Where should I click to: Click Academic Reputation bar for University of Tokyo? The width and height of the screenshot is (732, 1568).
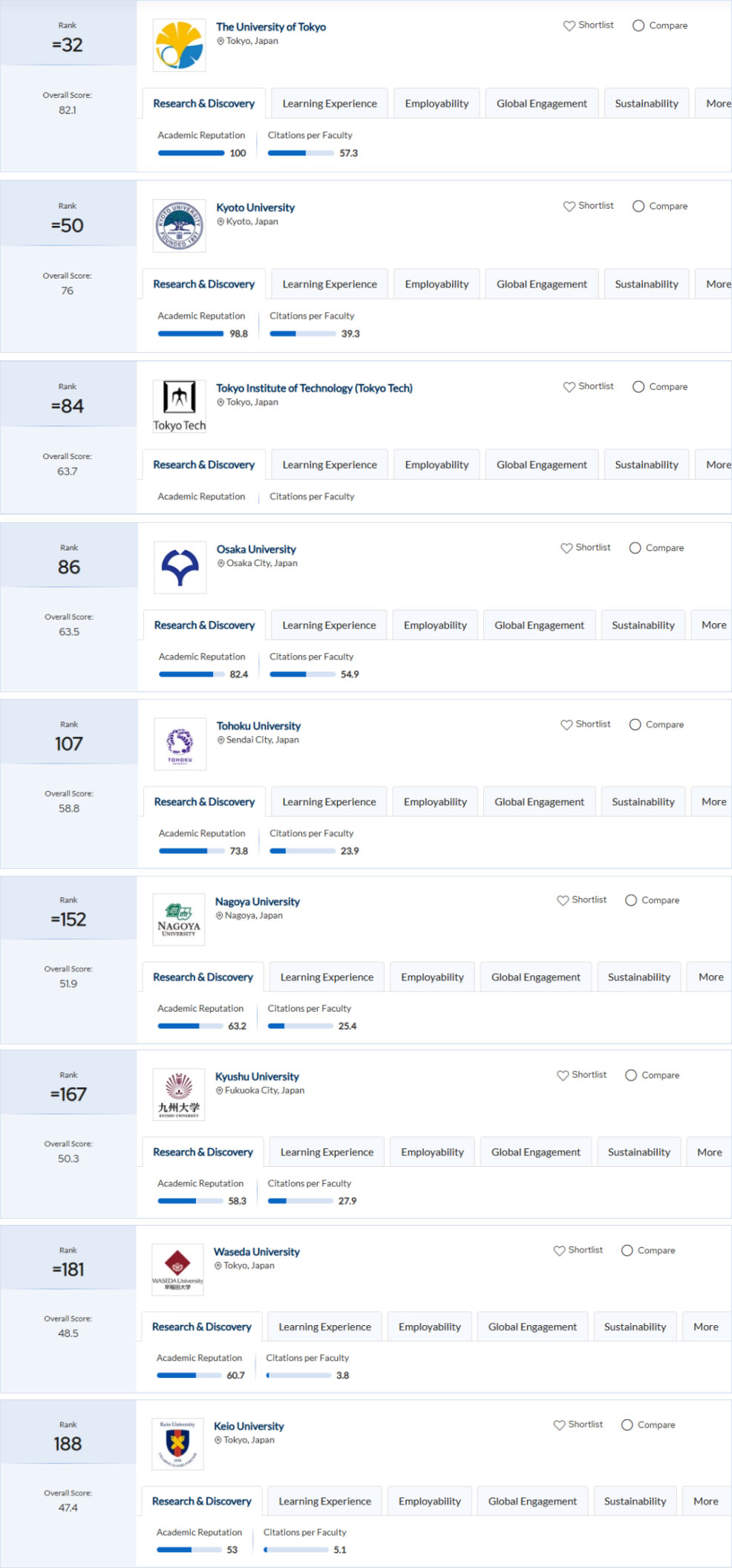click(191, 153)
